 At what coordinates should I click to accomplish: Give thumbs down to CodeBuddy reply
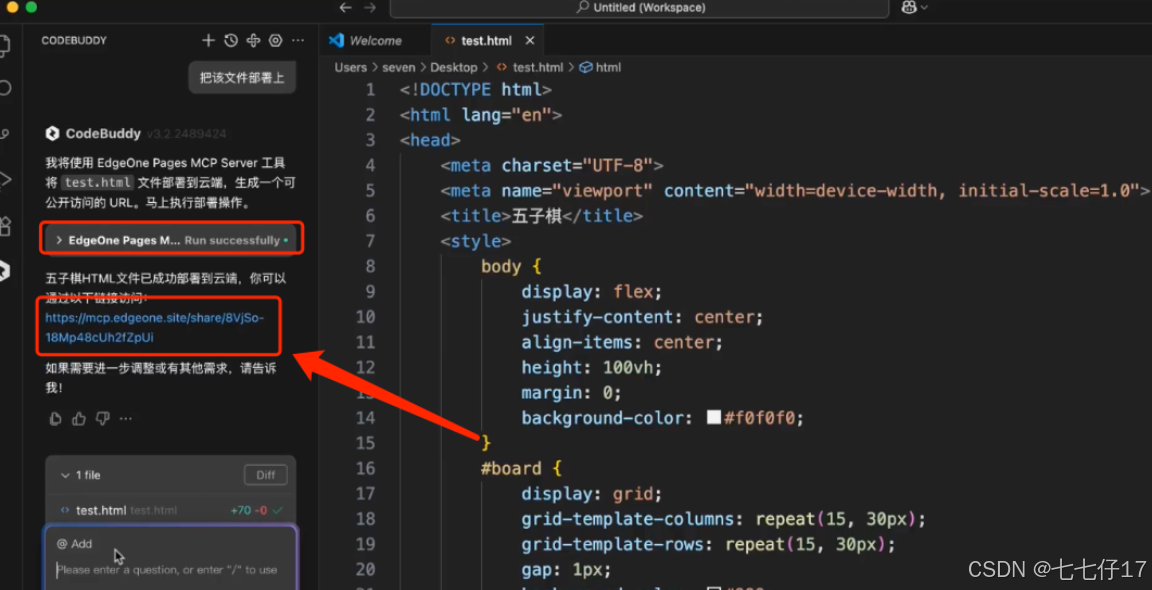click(x=103, y=419)
